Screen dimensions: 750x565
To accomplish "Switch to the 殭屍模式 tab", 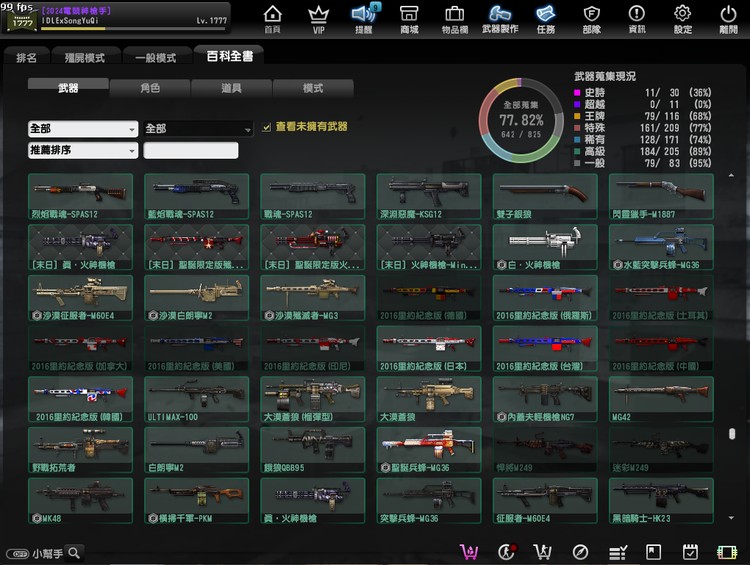I will (85, 57).
